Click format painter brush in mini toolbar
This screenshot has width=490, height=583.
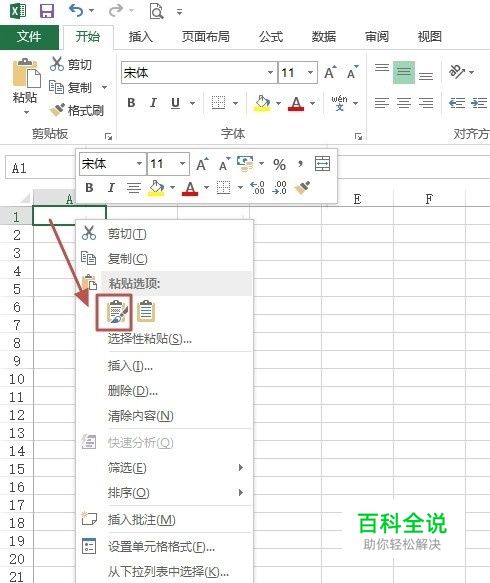302,188
